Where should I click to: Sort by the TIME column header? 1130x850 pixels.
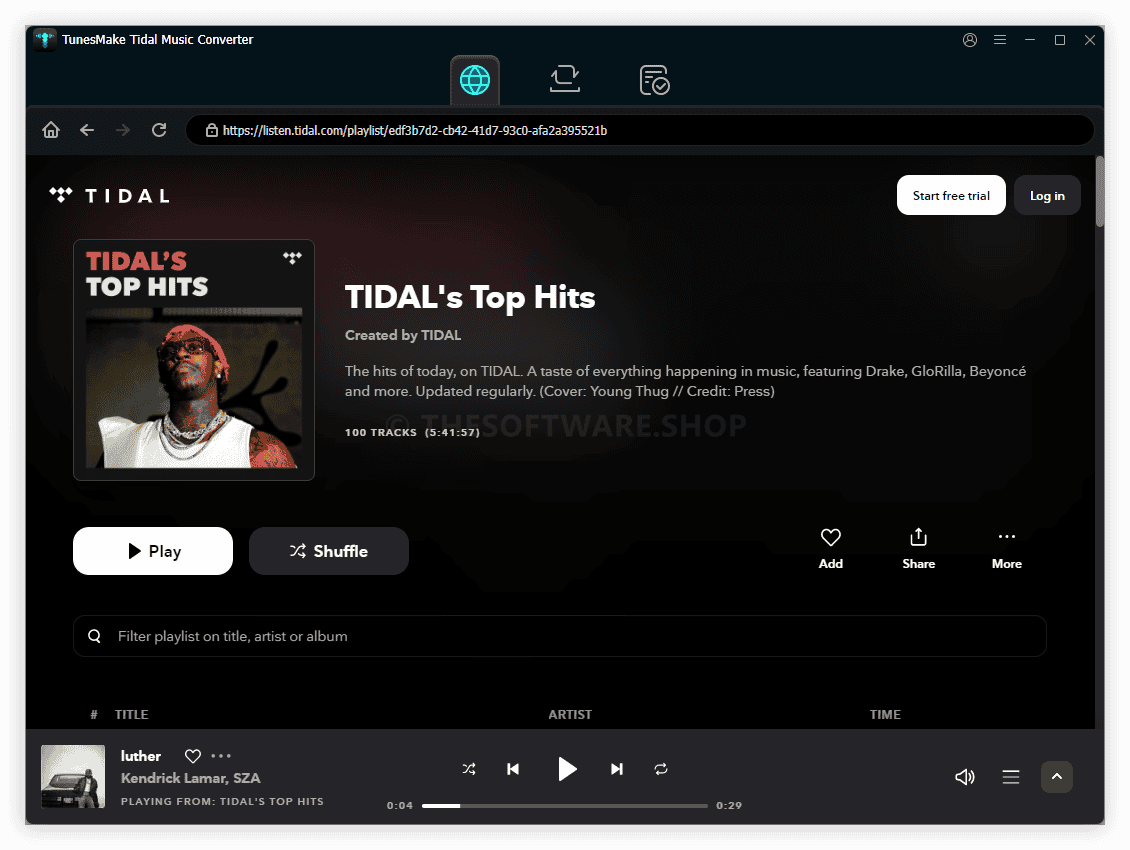[885, 714]
